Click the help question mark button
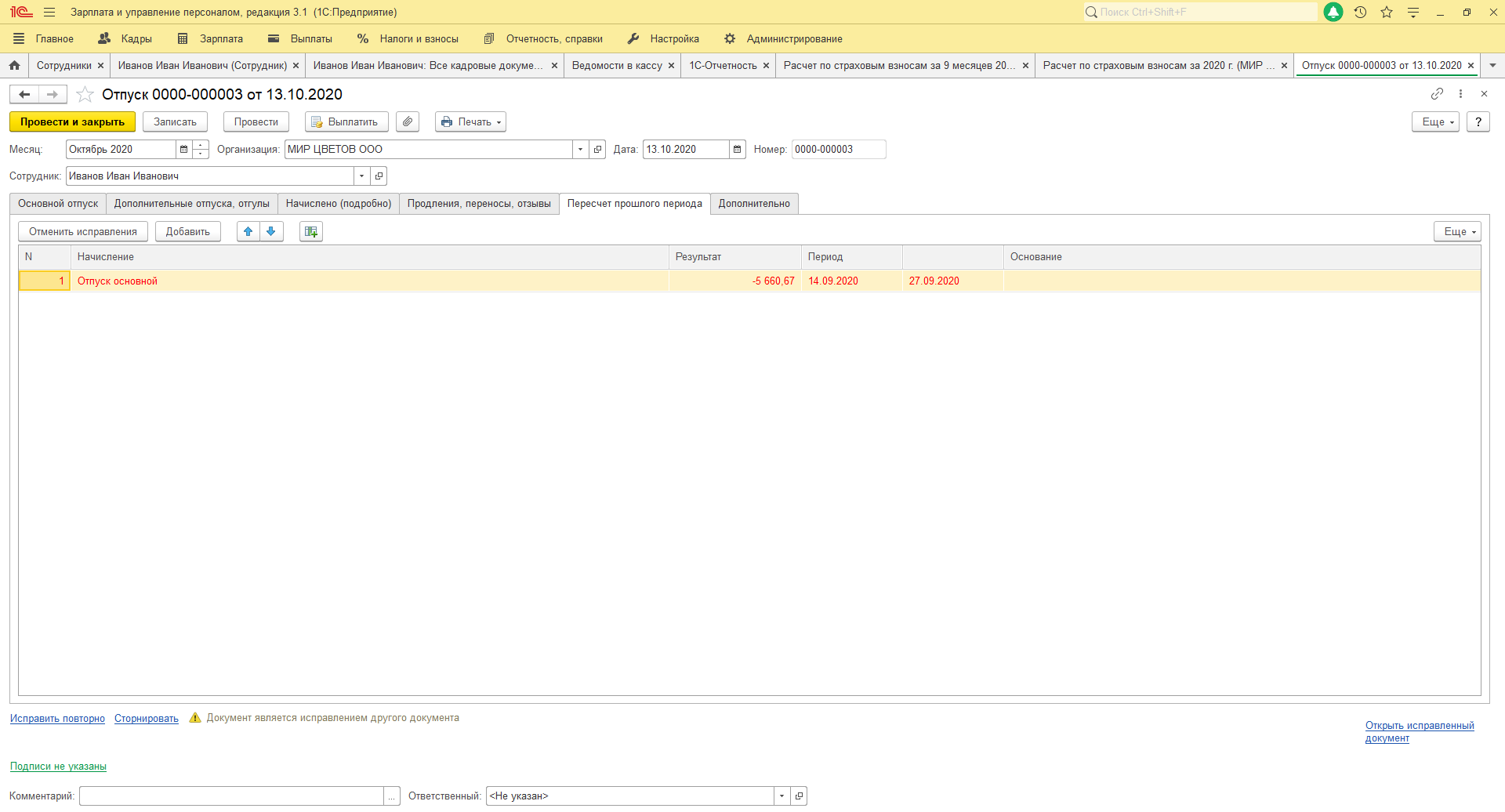Viewport: 1505px width, 812px height. pos(1478,121)
